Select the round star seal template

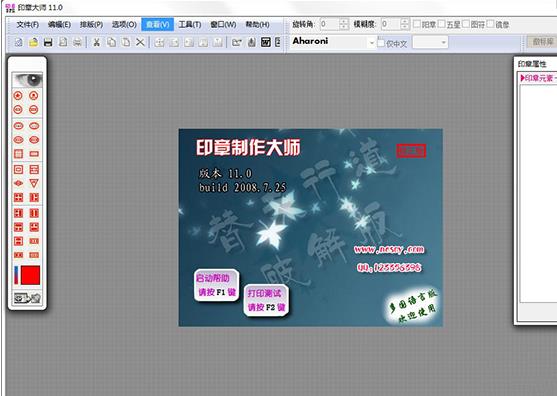18,95
